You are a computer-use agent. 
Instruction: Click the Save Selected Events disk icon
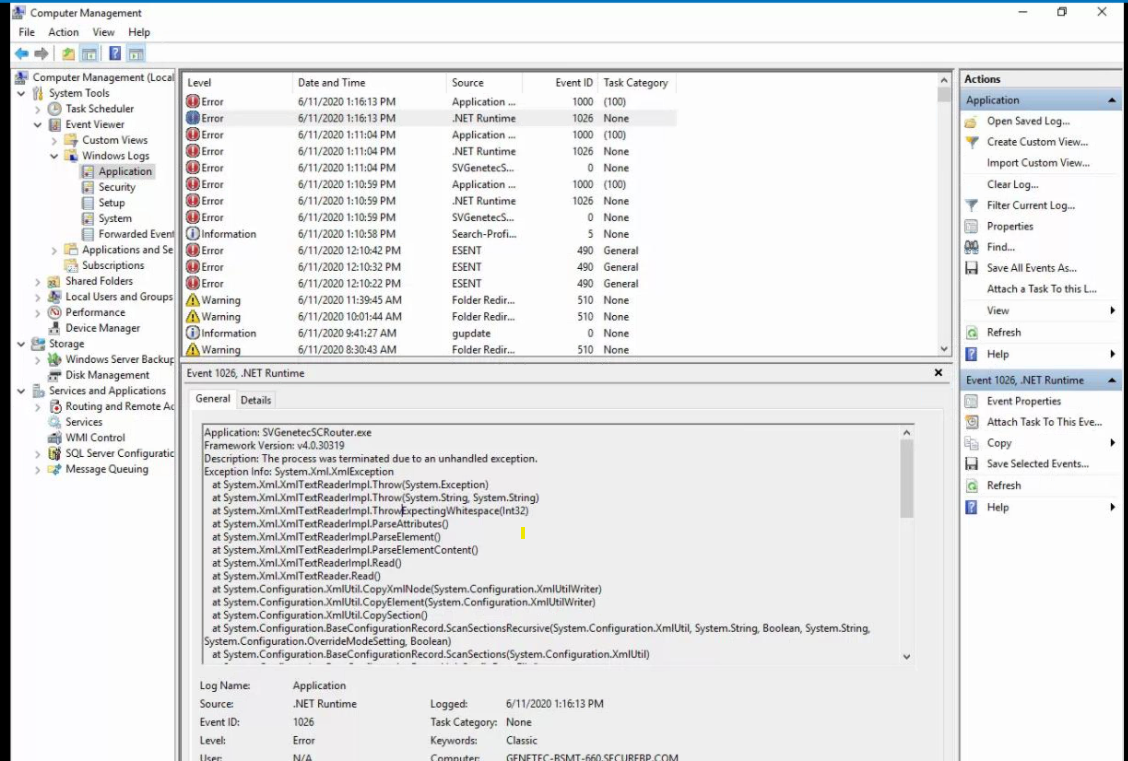click(971, 464)
